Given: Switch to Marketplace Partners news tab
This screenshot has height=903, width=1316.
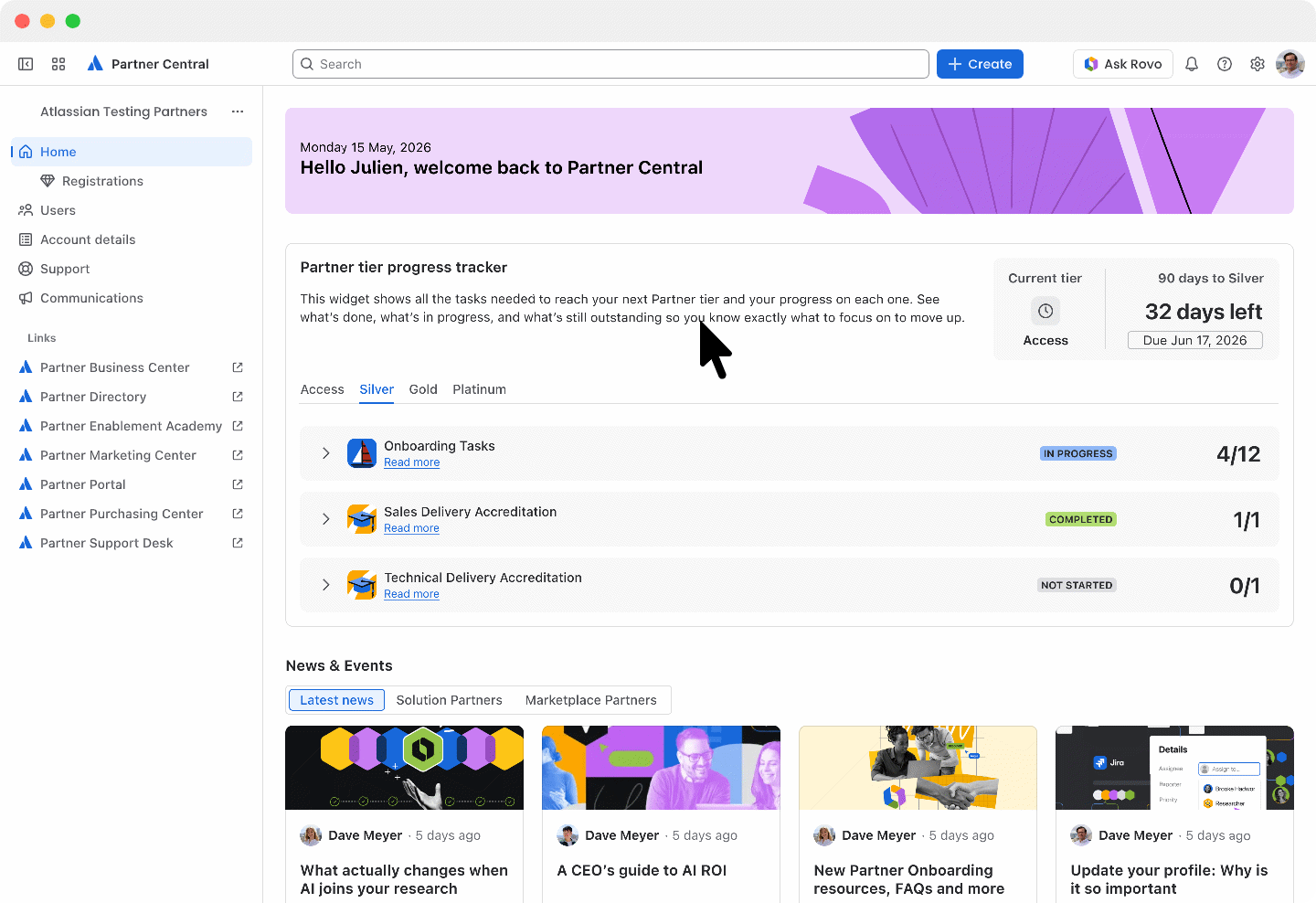Looking at the screenshot, I should point(591,700).
